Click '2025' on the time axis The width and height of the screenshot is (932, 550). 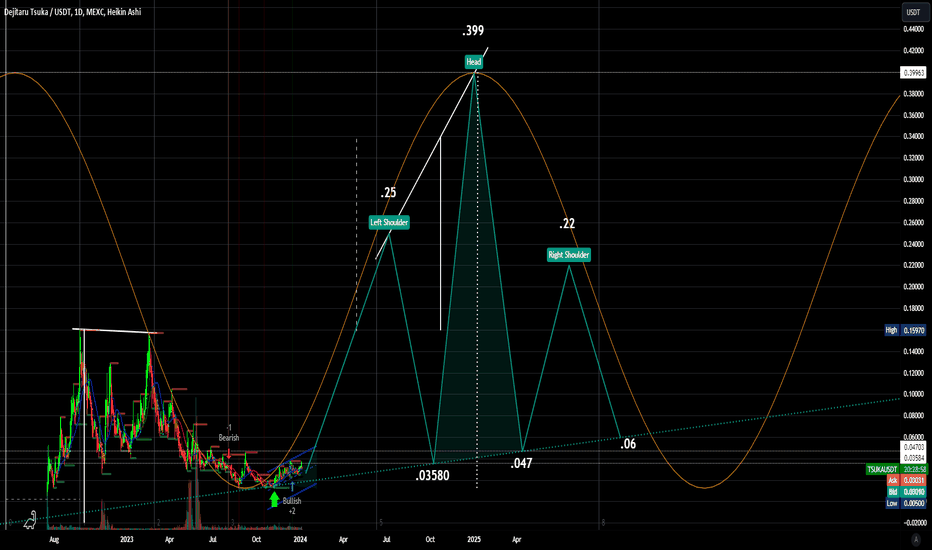[474, 540]
